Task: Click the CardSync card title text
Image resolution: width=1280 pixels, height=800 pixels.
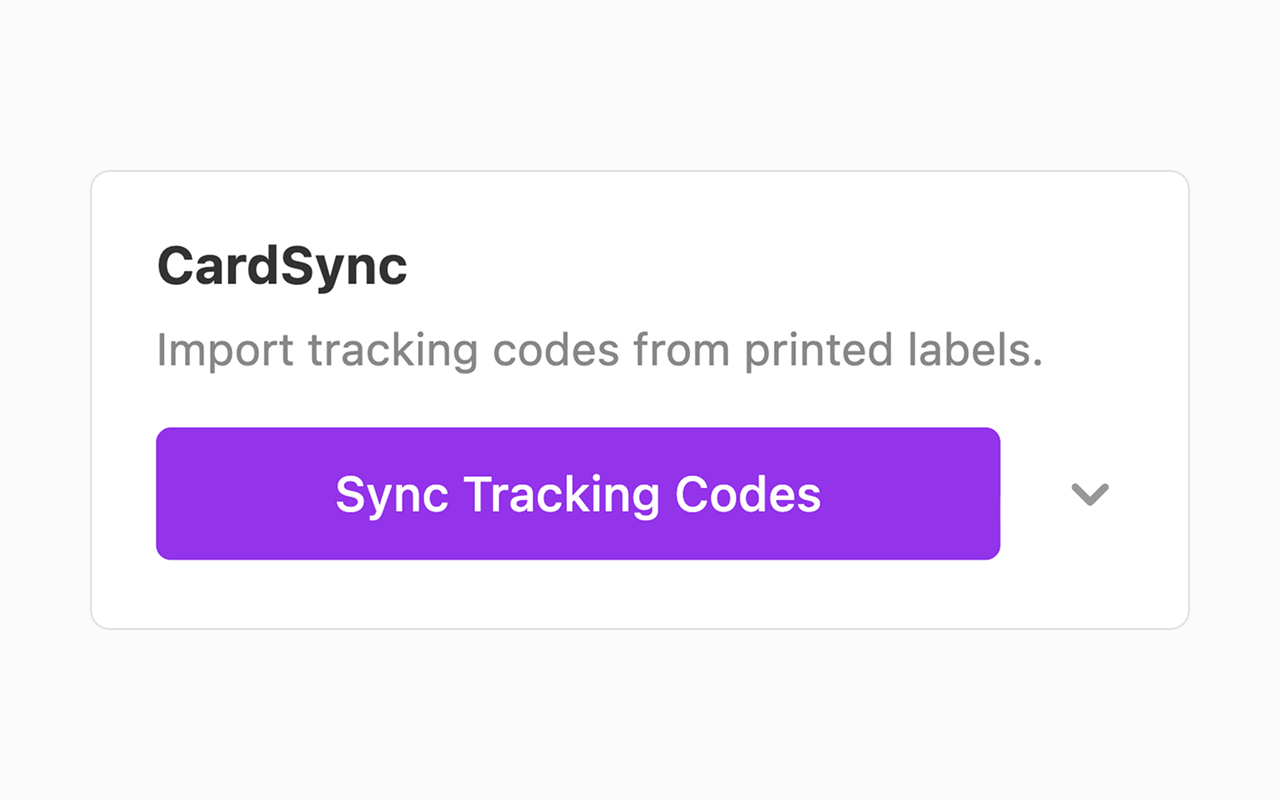Action: tap(281, 265)
